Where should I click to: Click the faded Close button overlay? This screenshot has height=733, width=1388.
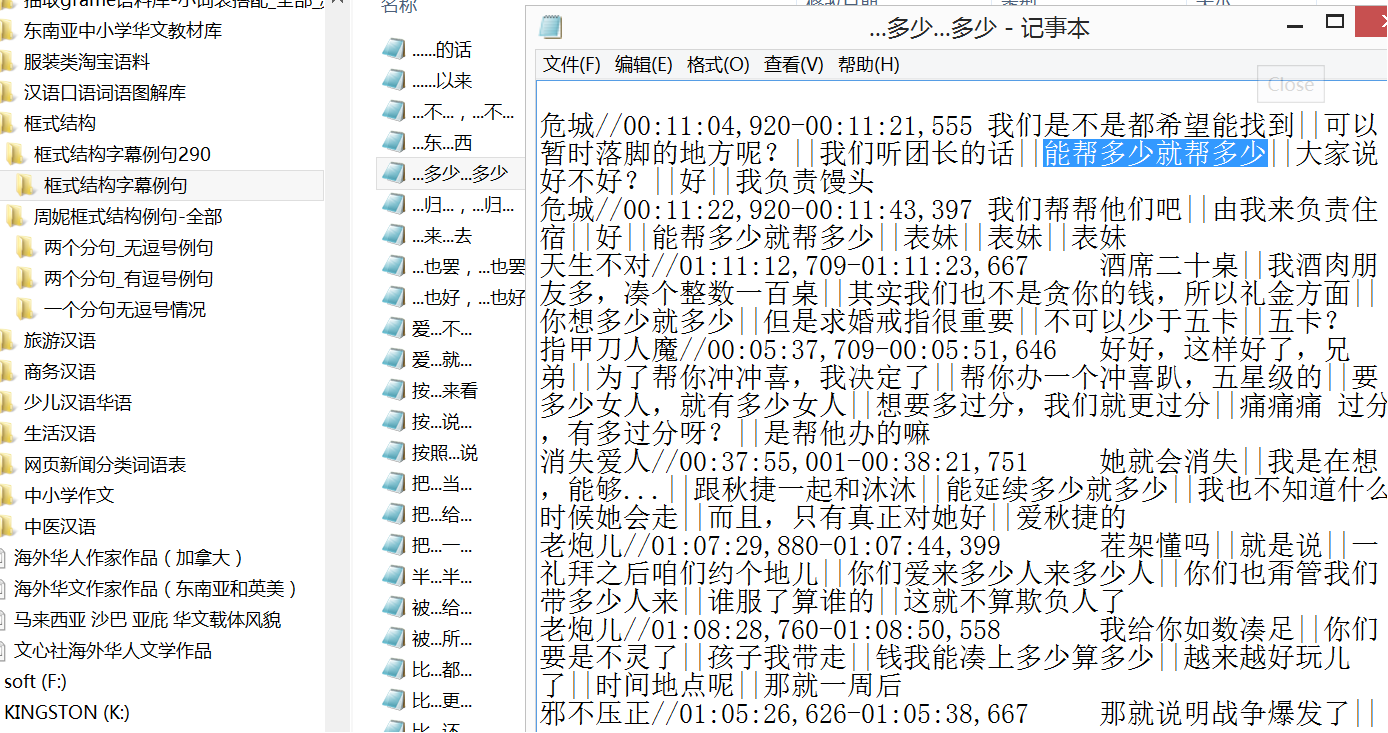1291,85
